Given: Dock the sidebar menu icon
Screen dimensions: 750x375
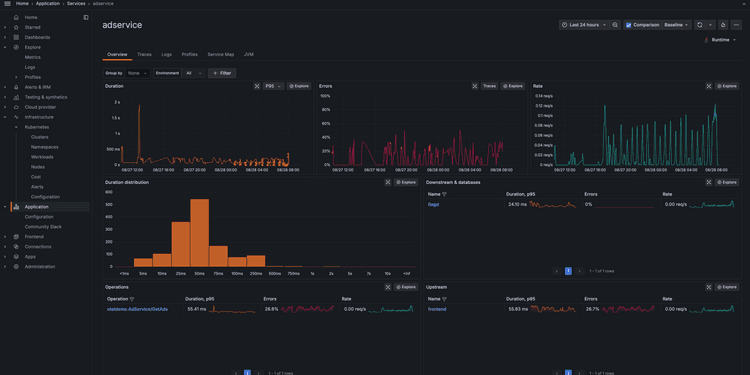Looking at the screenshot, I should [86, 17].
